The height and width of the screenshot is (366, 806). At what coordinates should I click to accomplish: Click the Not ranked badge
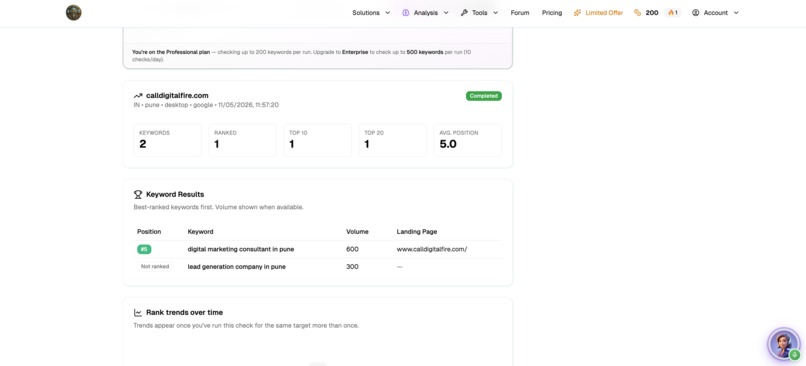(155, 267)
